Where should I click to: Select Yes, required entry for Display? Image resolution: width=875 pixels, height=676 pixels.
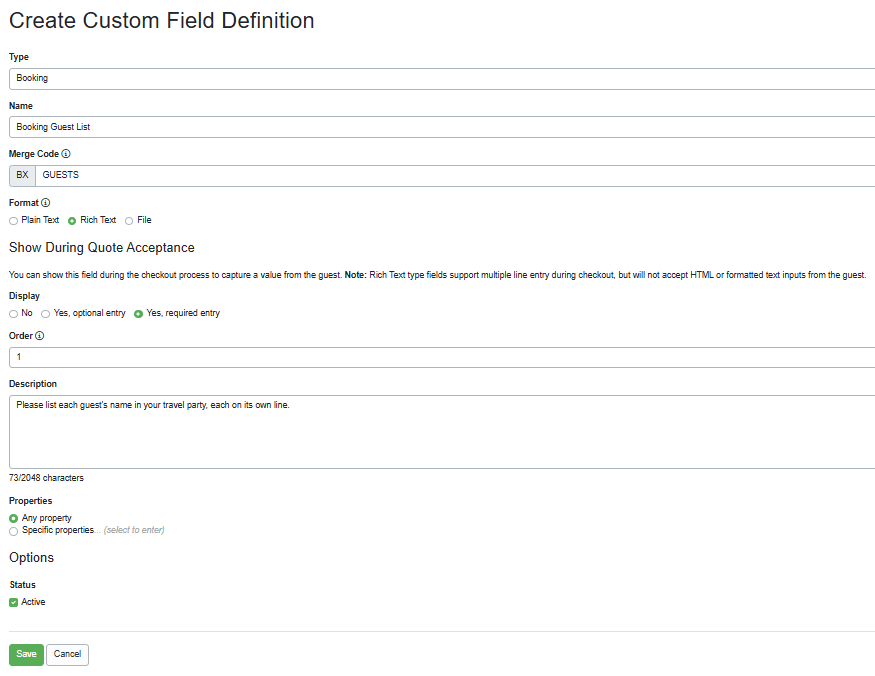point(138,313)
